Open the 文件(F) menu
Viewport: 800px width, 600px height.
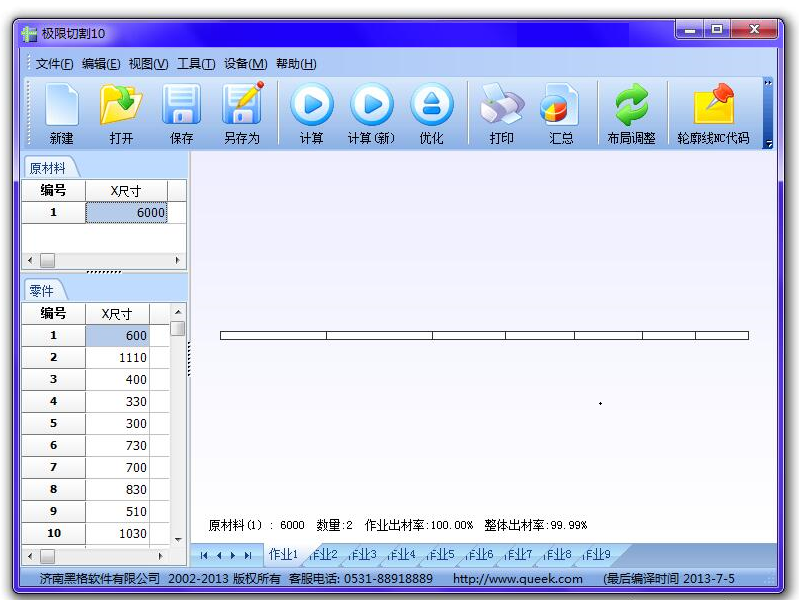point(54,64)
